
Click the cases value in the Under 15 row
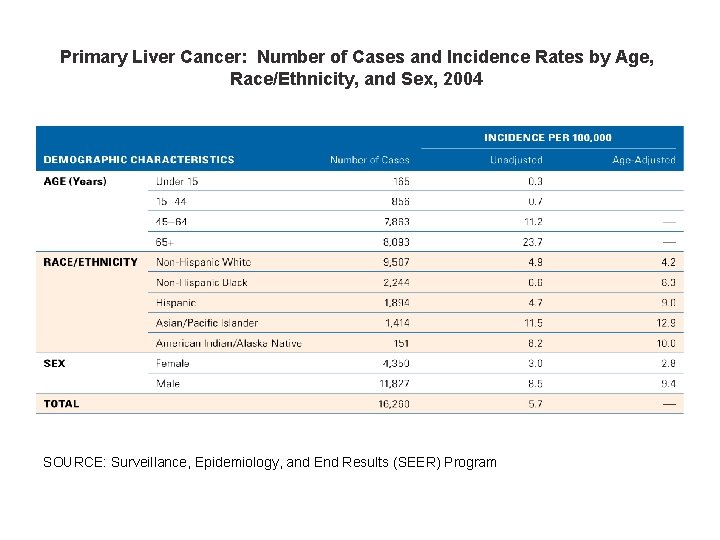(x=401, y=181)
